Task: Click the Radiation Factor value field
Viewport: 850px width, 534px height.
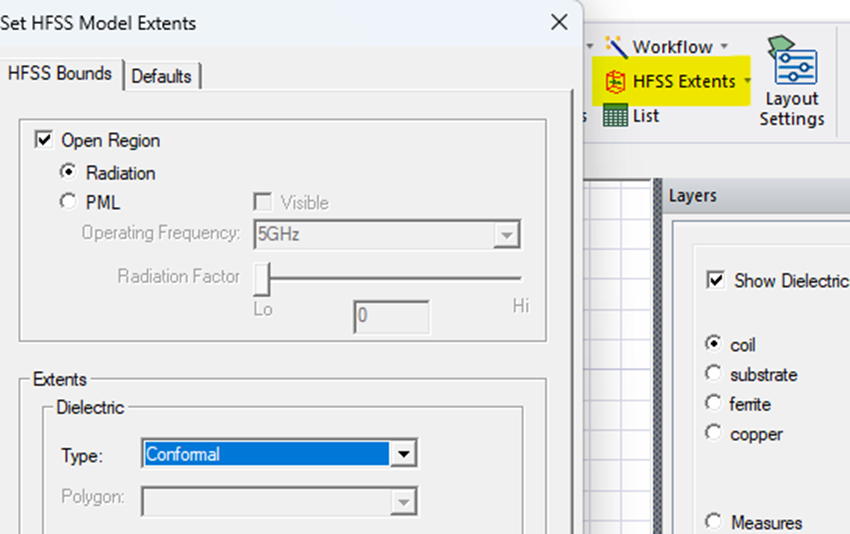Action: pyautogui.click(x=391, y=315)
